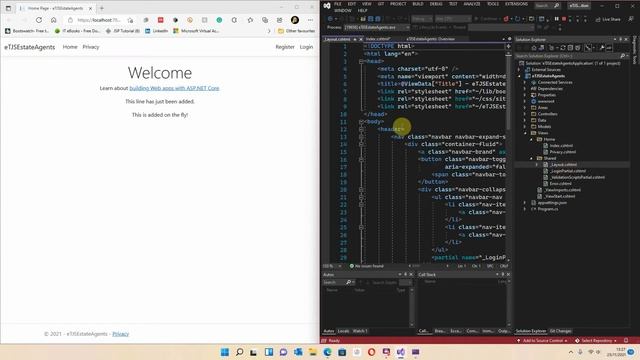Expand the Dependencies node in Solution Explorer
Screen dimensions: 640x360
[x=525, y=89]
